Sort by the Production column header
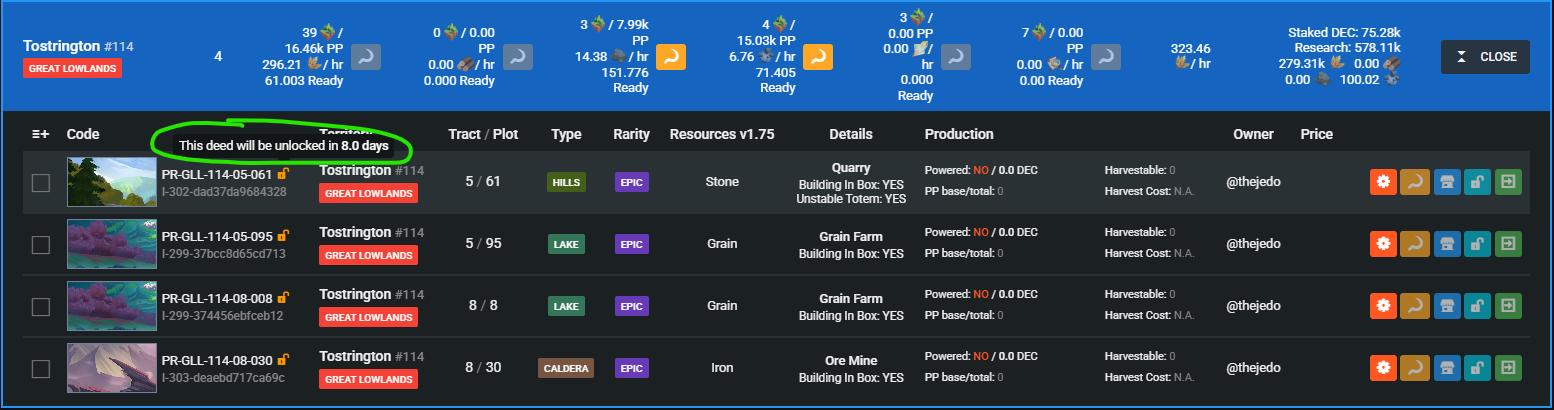The width and height of the screenshot is (1554, 410). pyautogui.click(x=959, y=134)
